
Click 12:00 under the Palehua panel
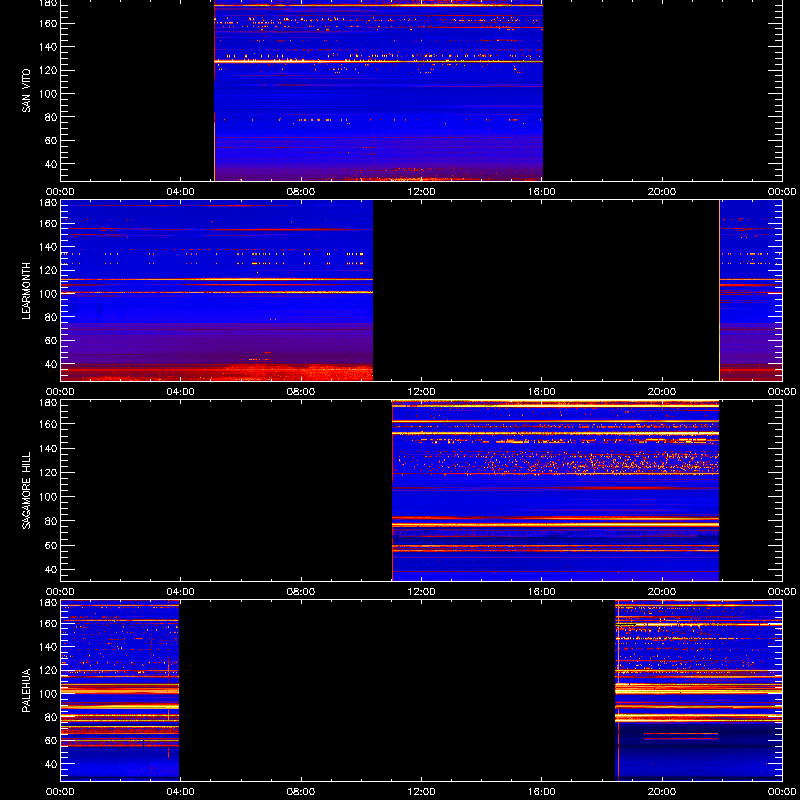(x=421, y=792)
